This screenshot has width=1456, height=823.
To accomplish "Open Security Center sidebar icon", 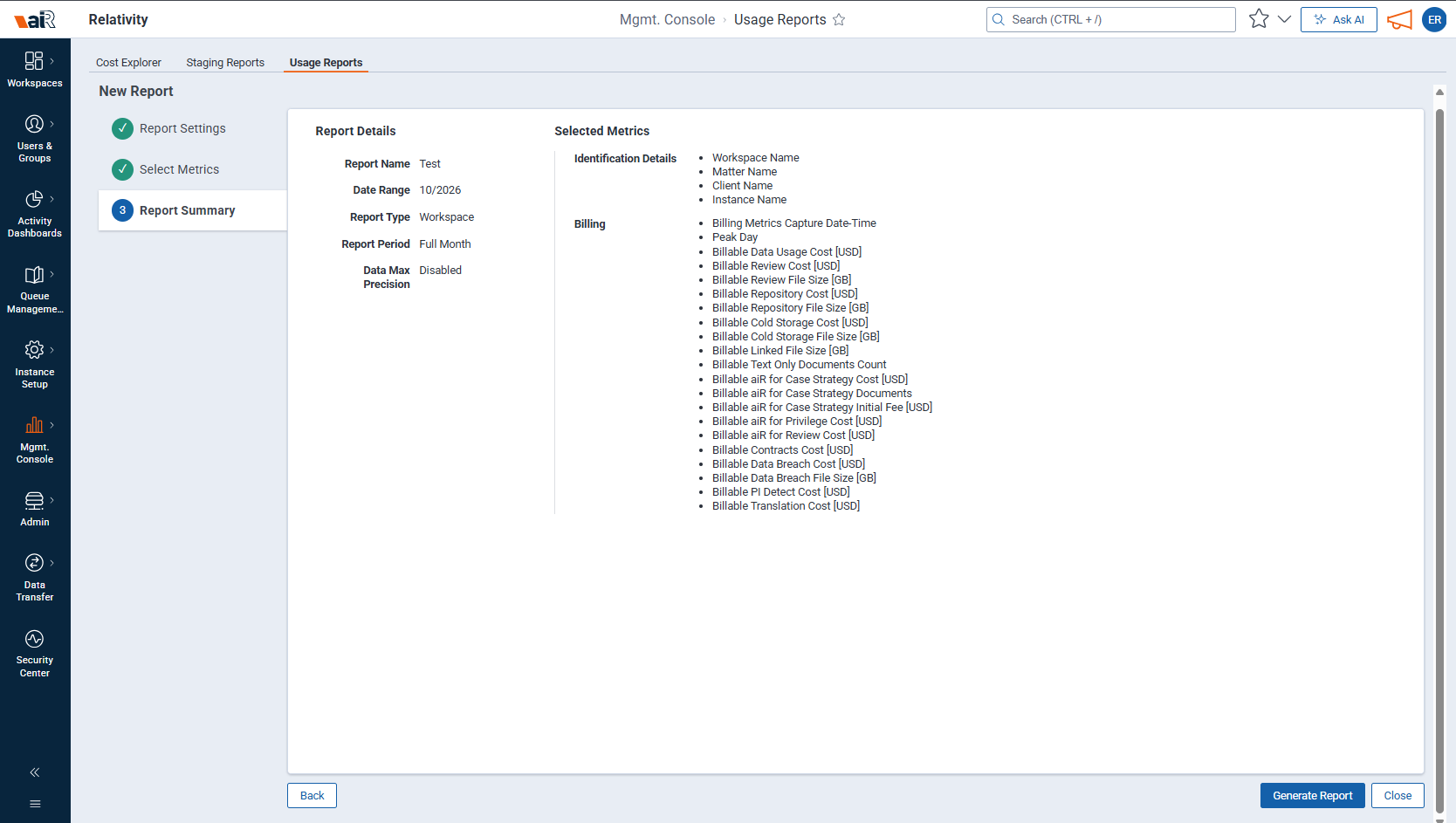I will [34, 639].
